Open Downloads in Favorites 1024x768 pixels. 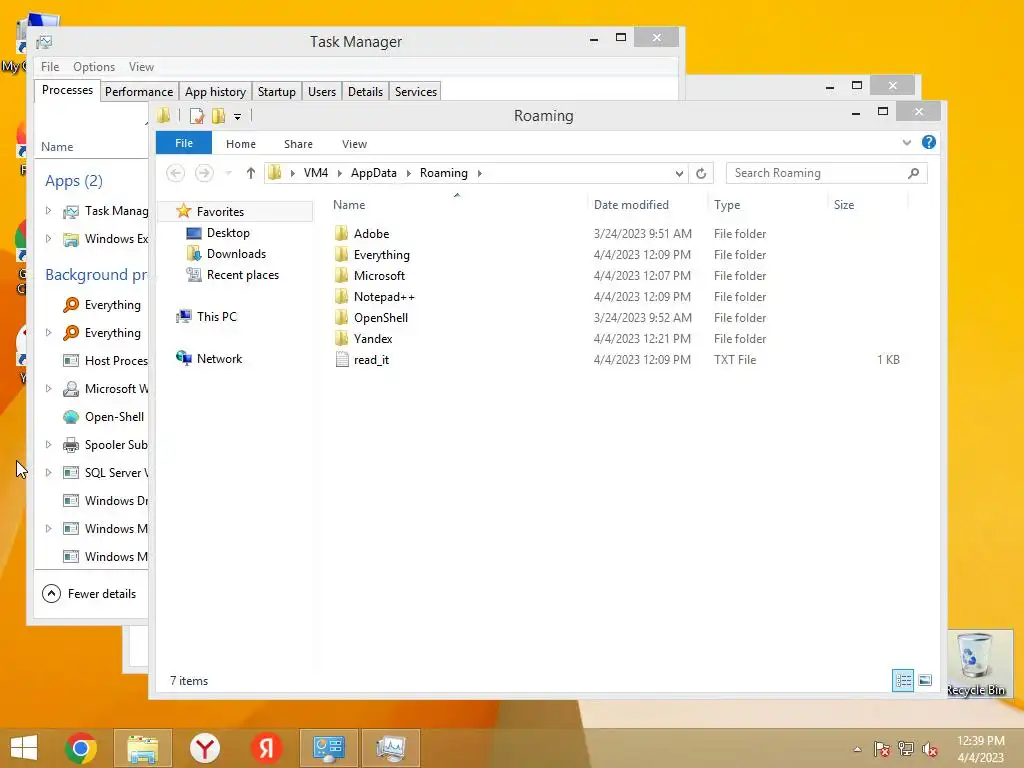236,254
